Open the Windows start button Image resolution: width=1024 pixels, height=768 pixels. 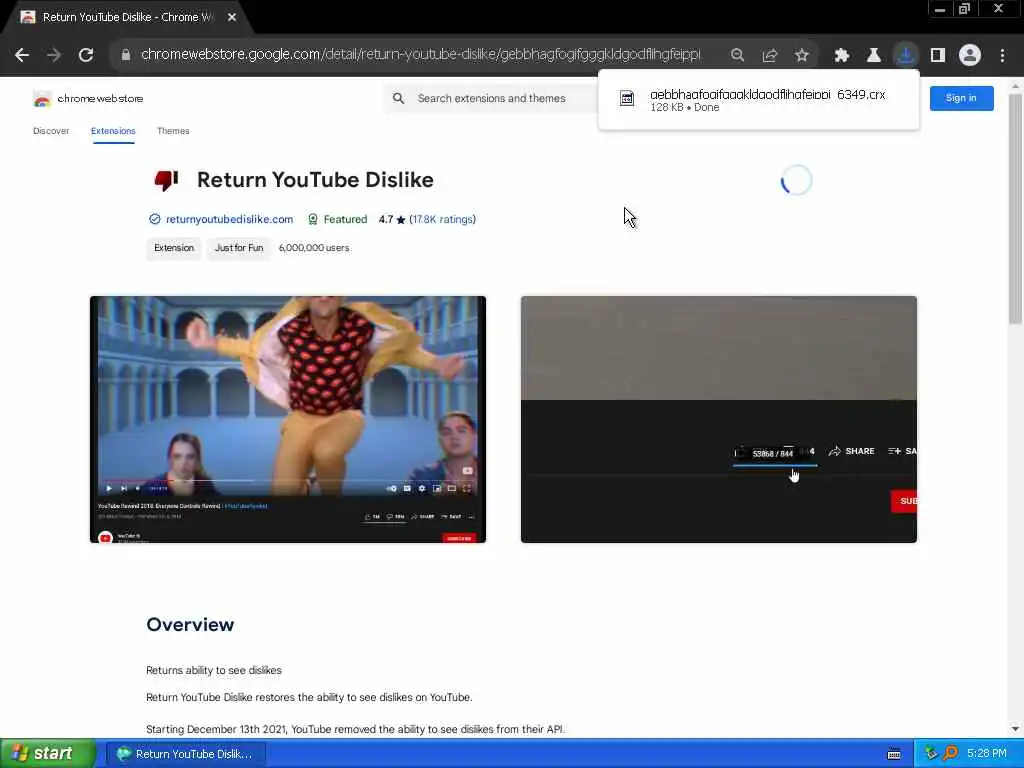(48, 754)
